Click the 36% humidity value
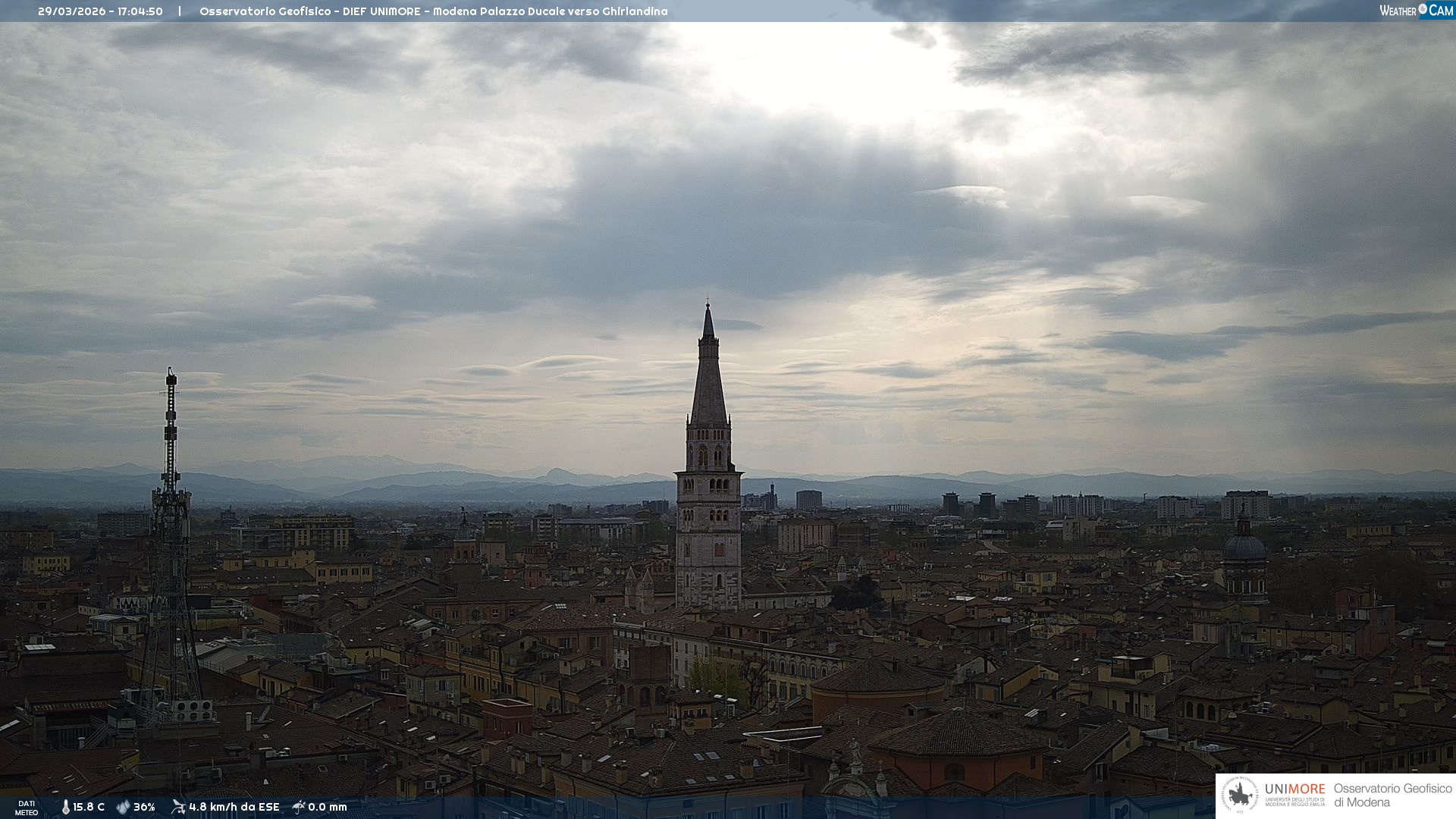The height and width of the screenshot is (819, 1456). [x=144, y=807]
